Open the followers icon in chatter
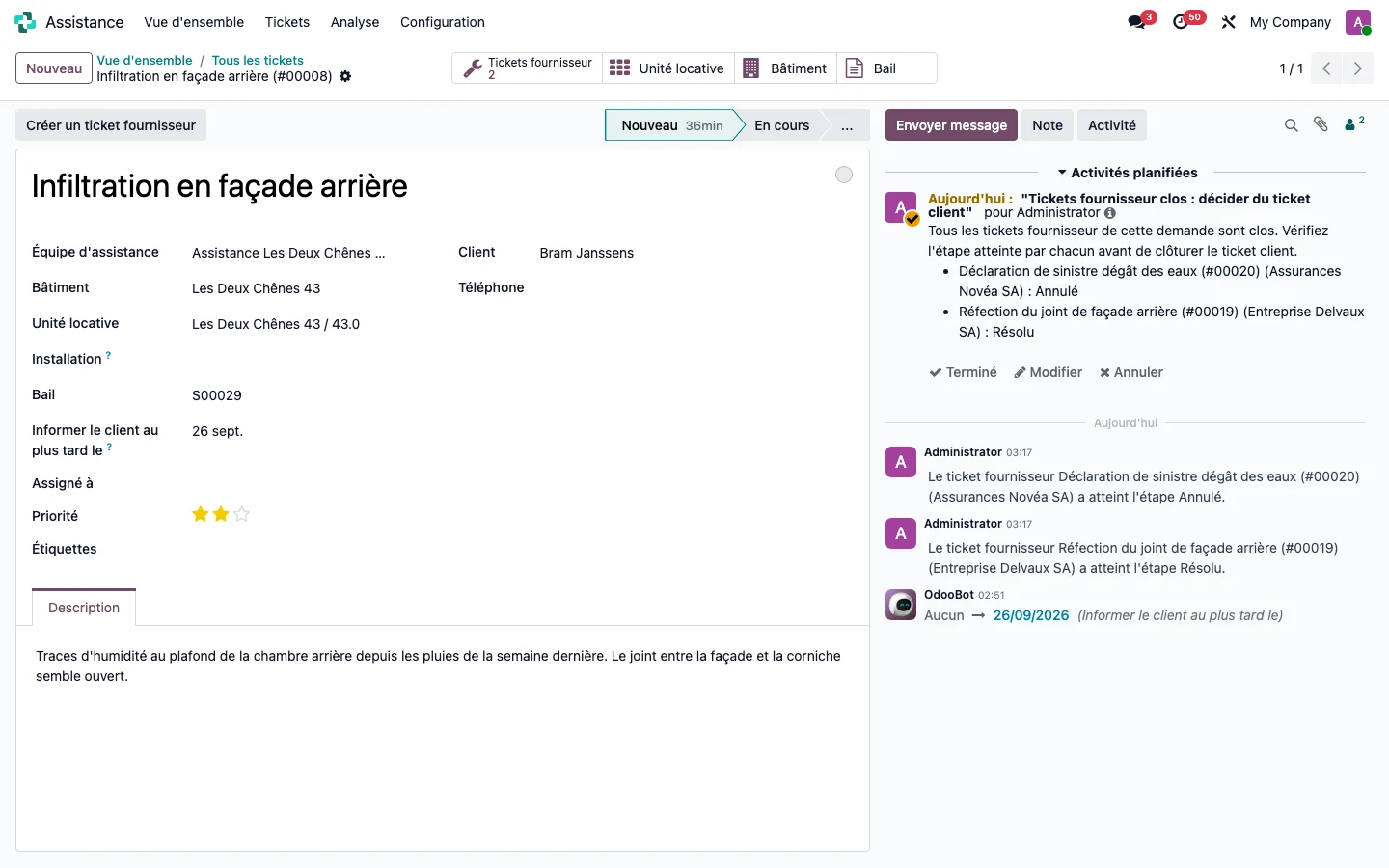 click(x=1354, y=123)
